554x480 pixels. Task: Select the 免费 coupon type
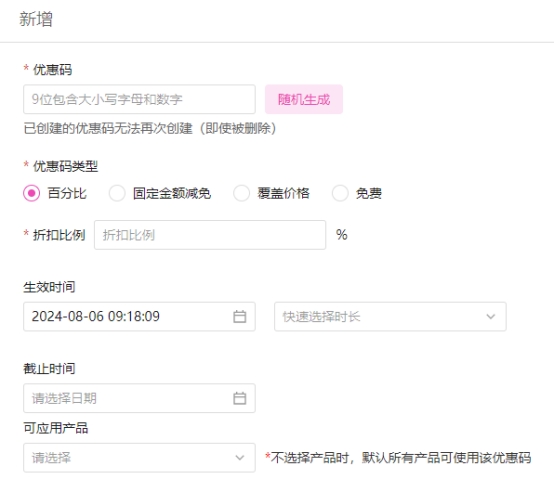(340, 193)
